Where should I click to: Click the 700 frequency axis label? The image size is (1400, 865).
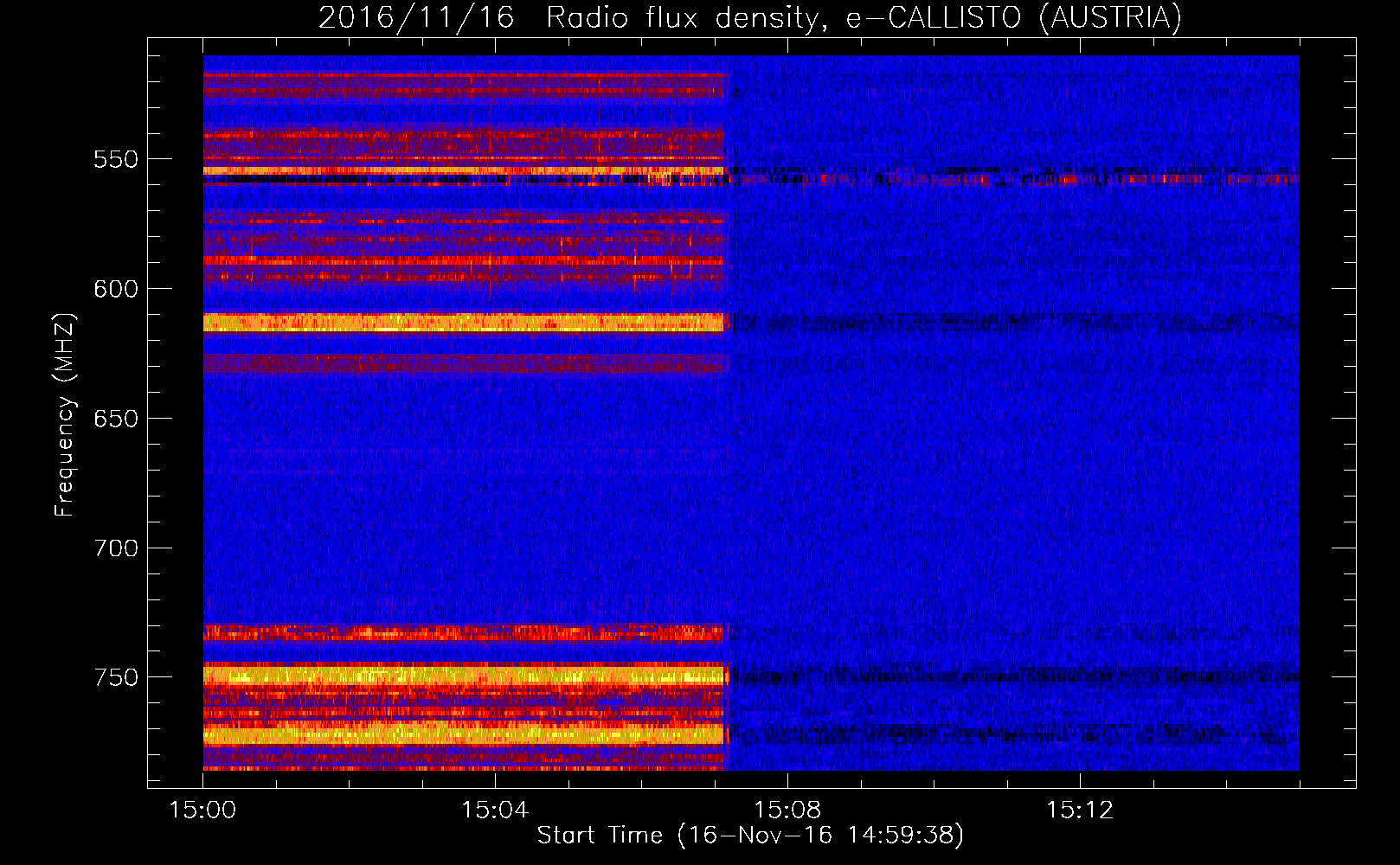116,549
